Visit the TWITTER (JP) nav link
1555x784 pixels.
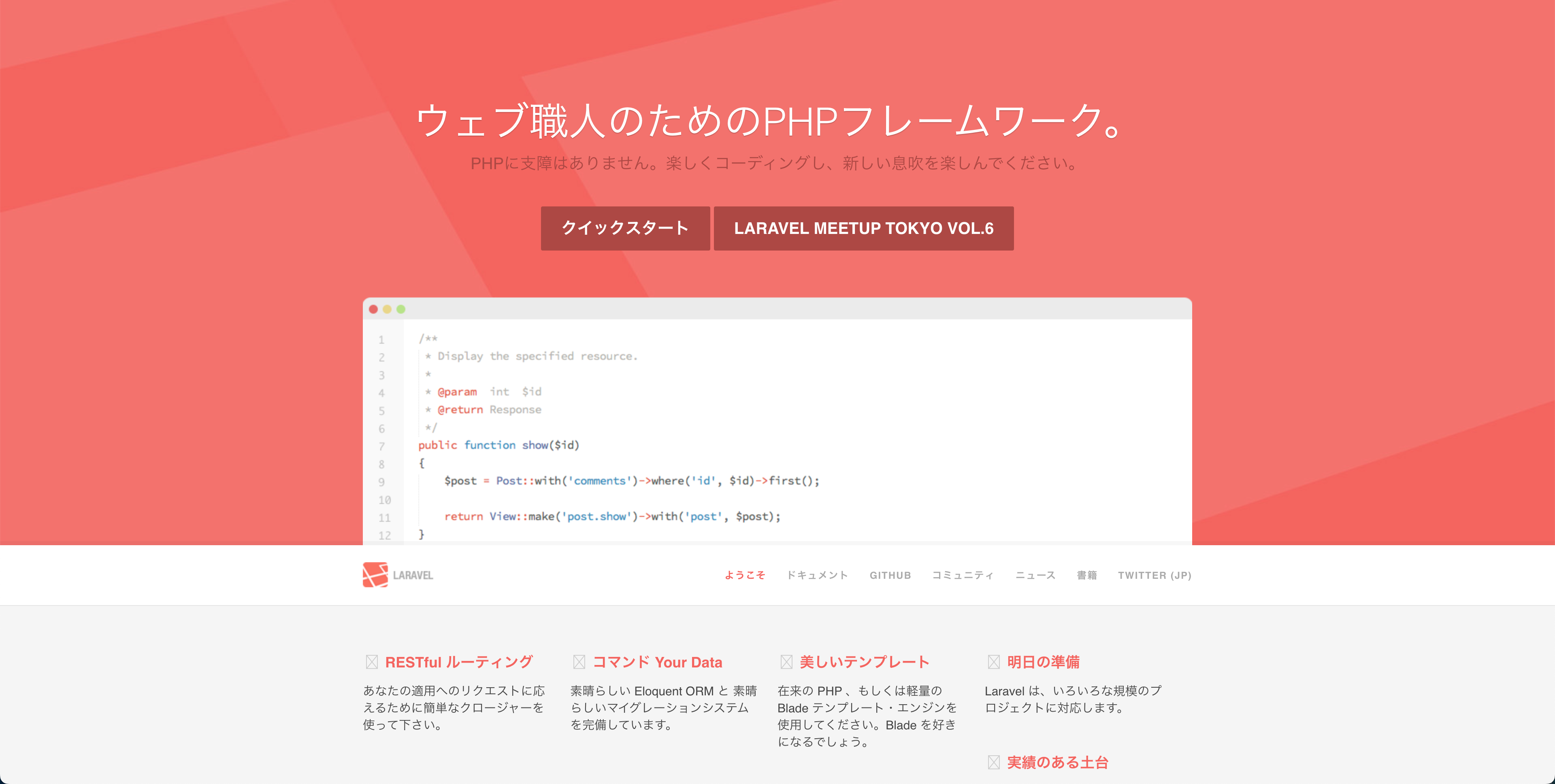click(1154, 575)
